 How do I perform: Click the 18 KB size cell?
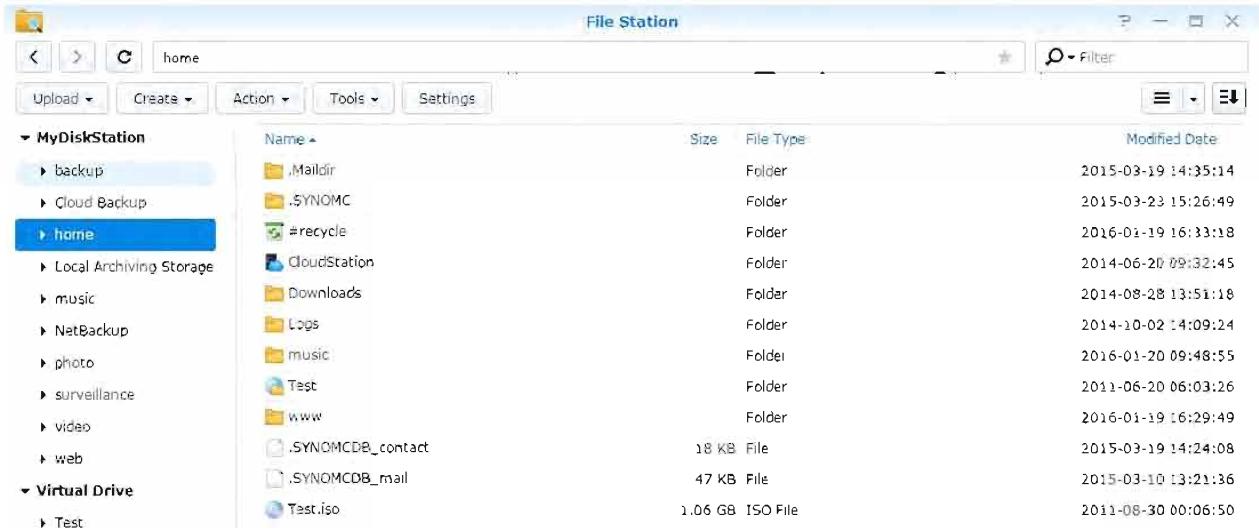pyautogui.click(x=717, y=447)
